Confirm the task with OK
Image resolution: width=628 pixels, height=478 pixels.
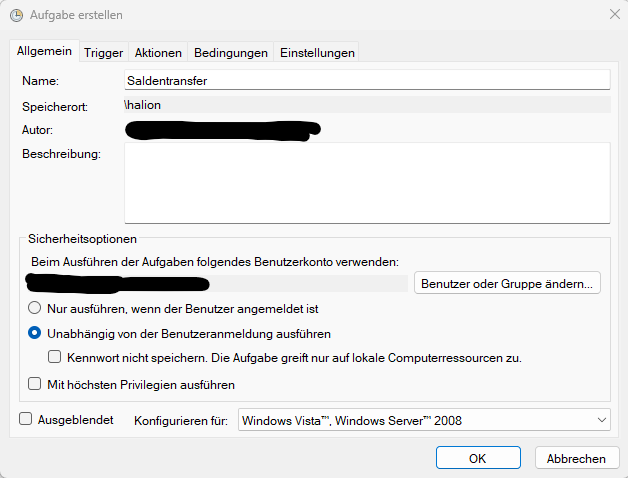(477, 458)
